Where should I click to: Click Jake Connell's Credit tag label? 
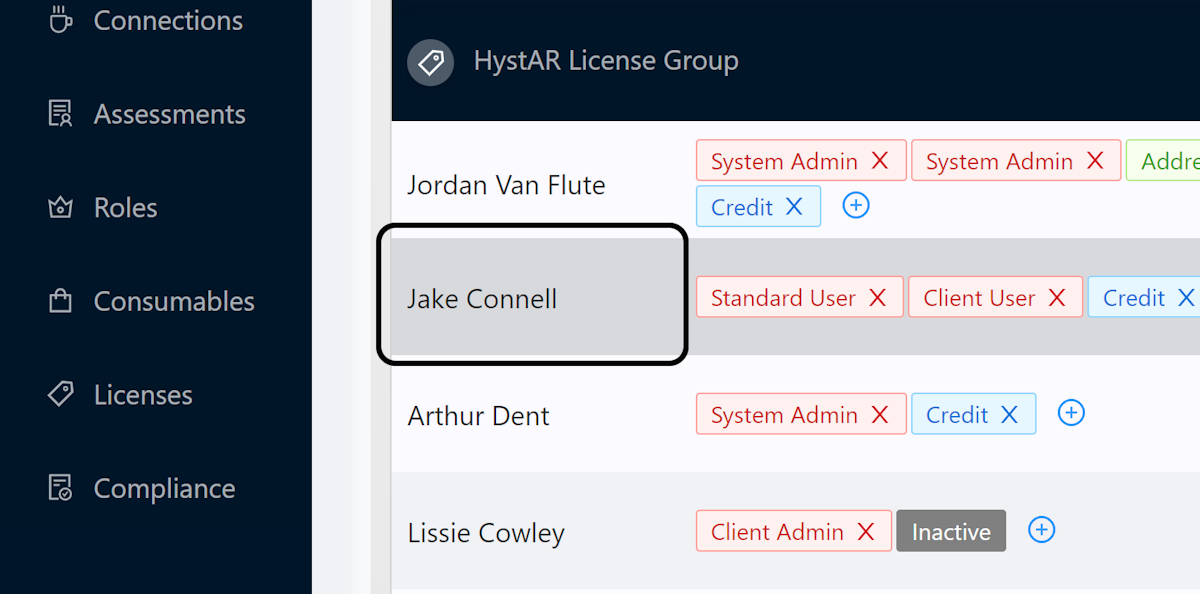pyautogui.click(x=1134, y=298)
